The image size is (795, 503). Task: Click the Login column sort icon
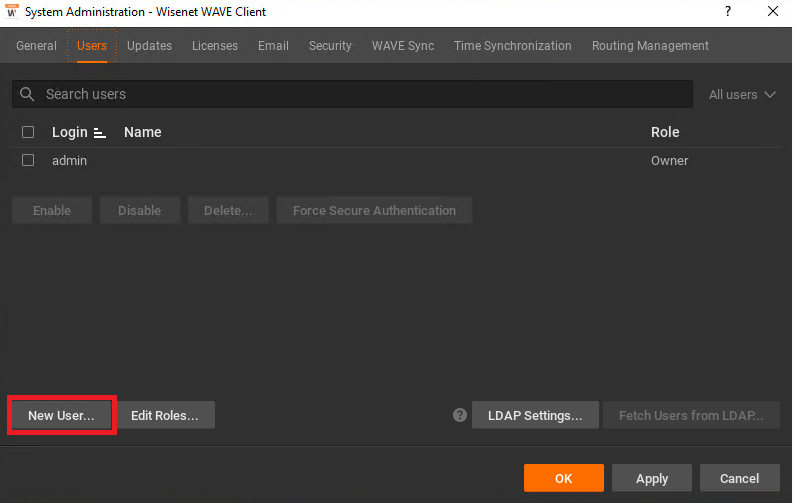click(100, 133)
